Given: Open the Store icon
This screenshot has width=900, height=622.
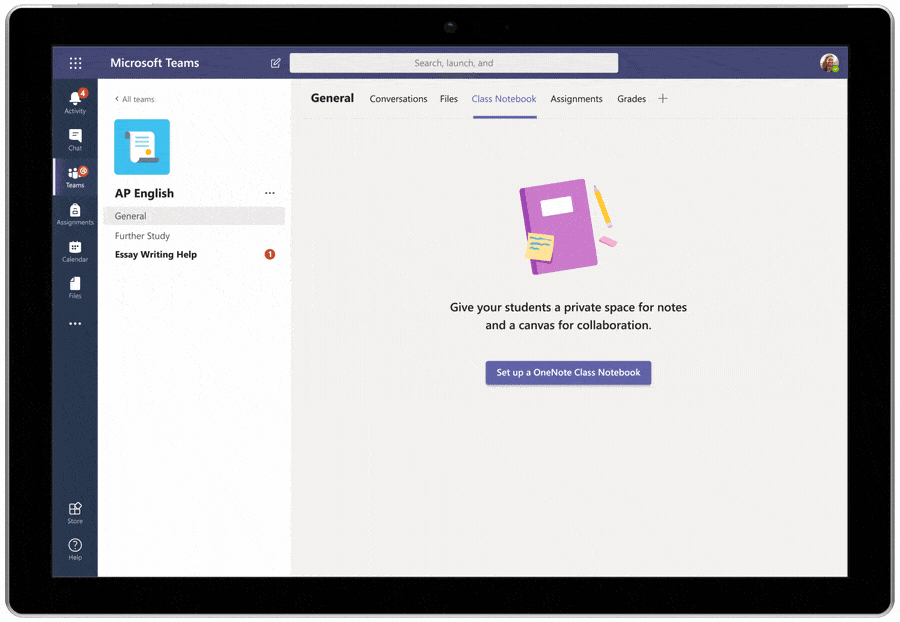Looking at the screenshot, I should click(x=75, y=513).
